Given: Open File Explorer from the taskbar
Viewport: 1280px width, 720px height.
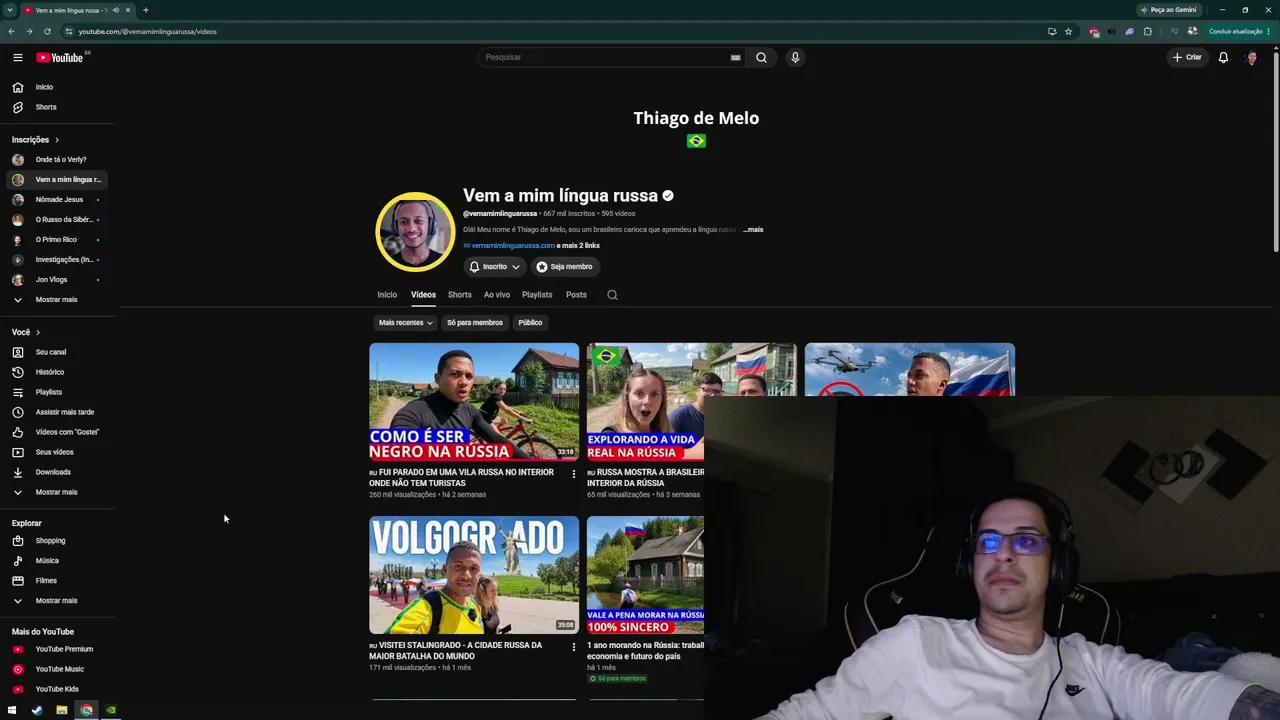Looking at the screenshot, I should (x=62, y=710).
